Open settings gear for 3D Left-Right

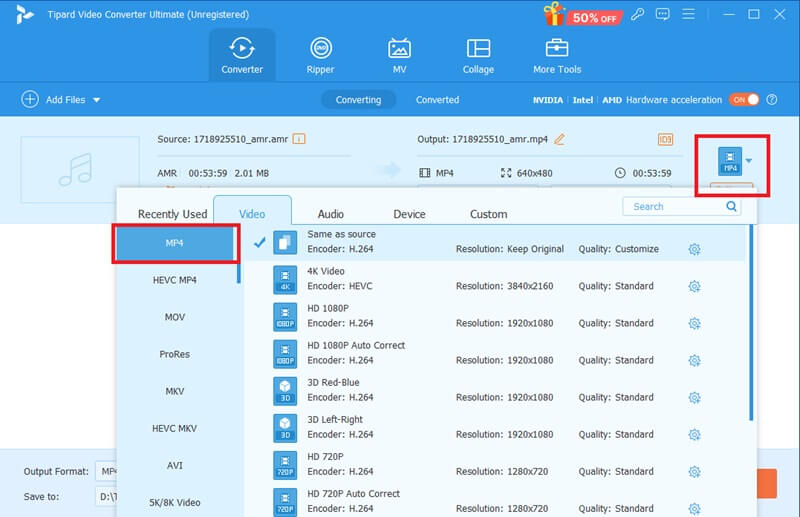click(694, 434)
